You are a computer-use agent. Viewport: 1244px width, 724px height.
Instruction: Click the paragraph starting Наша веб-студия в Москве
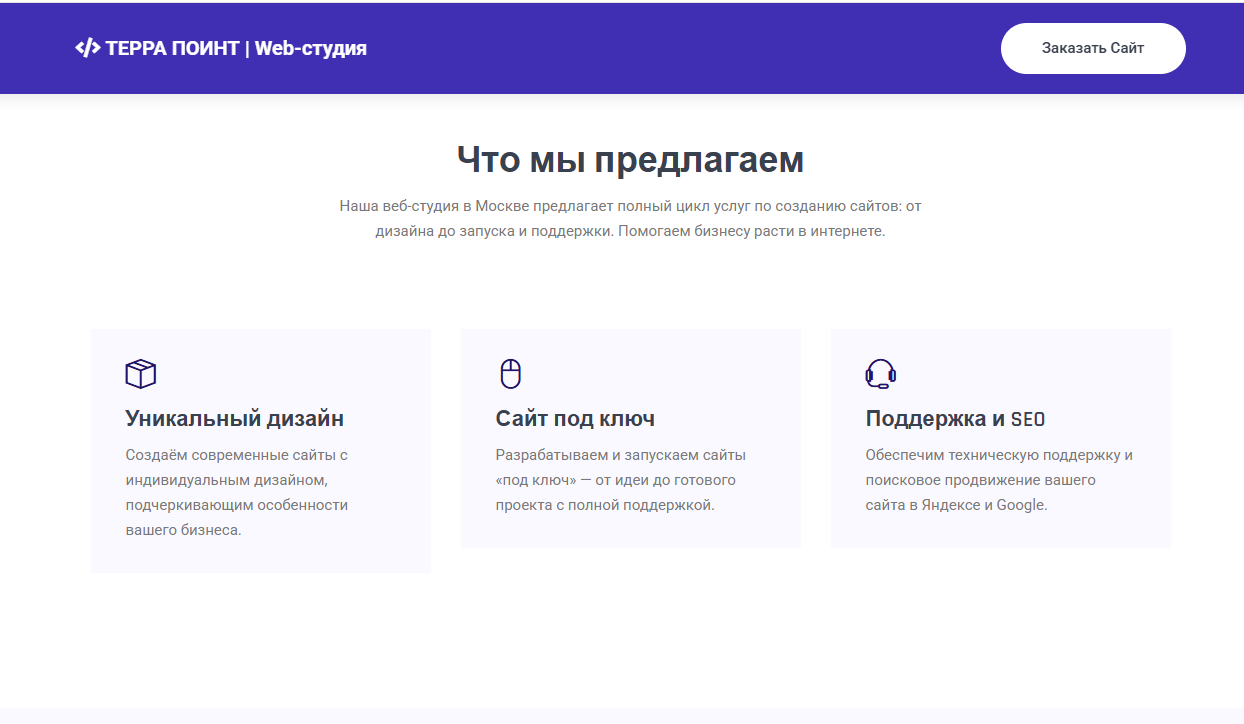[630, 218]
